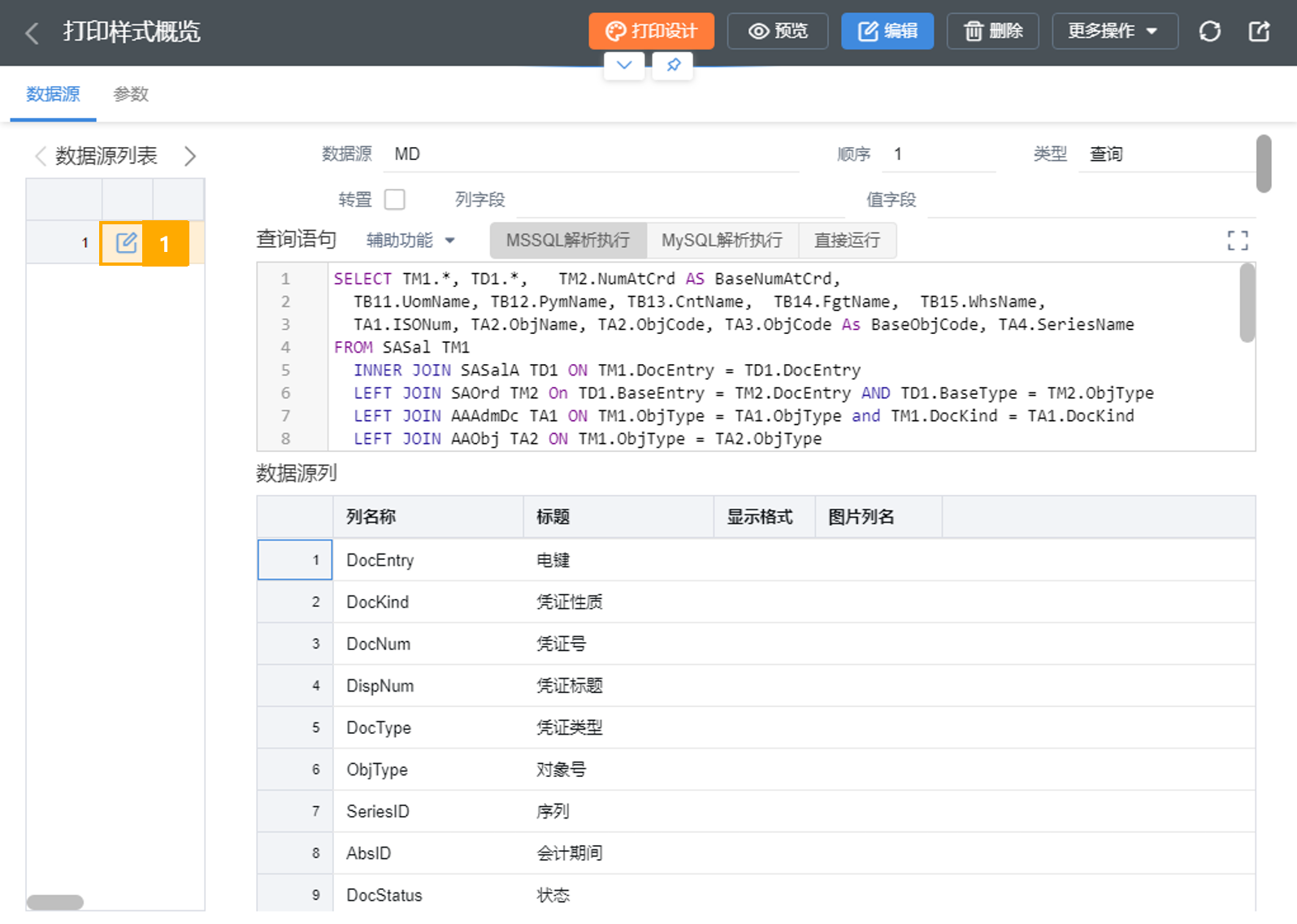Click the 凭证标题 title cell

pos(618,686)
